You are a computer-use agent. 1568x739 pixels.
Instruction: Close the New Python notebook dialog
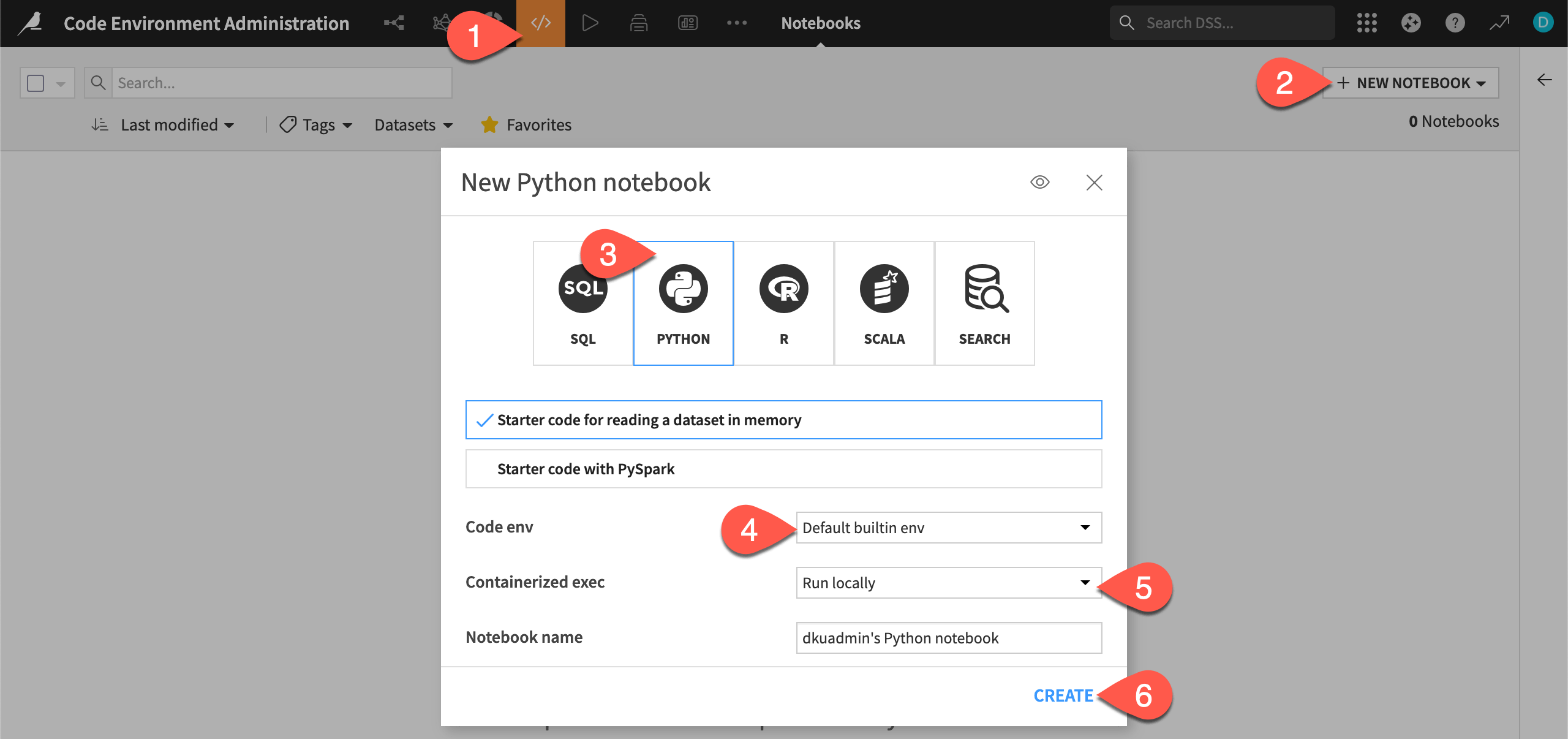tap(1094, 183)
